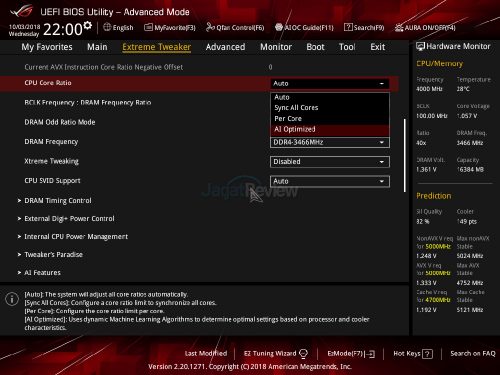Switch to Main tab
500x375 pixels.
point(97,47)
